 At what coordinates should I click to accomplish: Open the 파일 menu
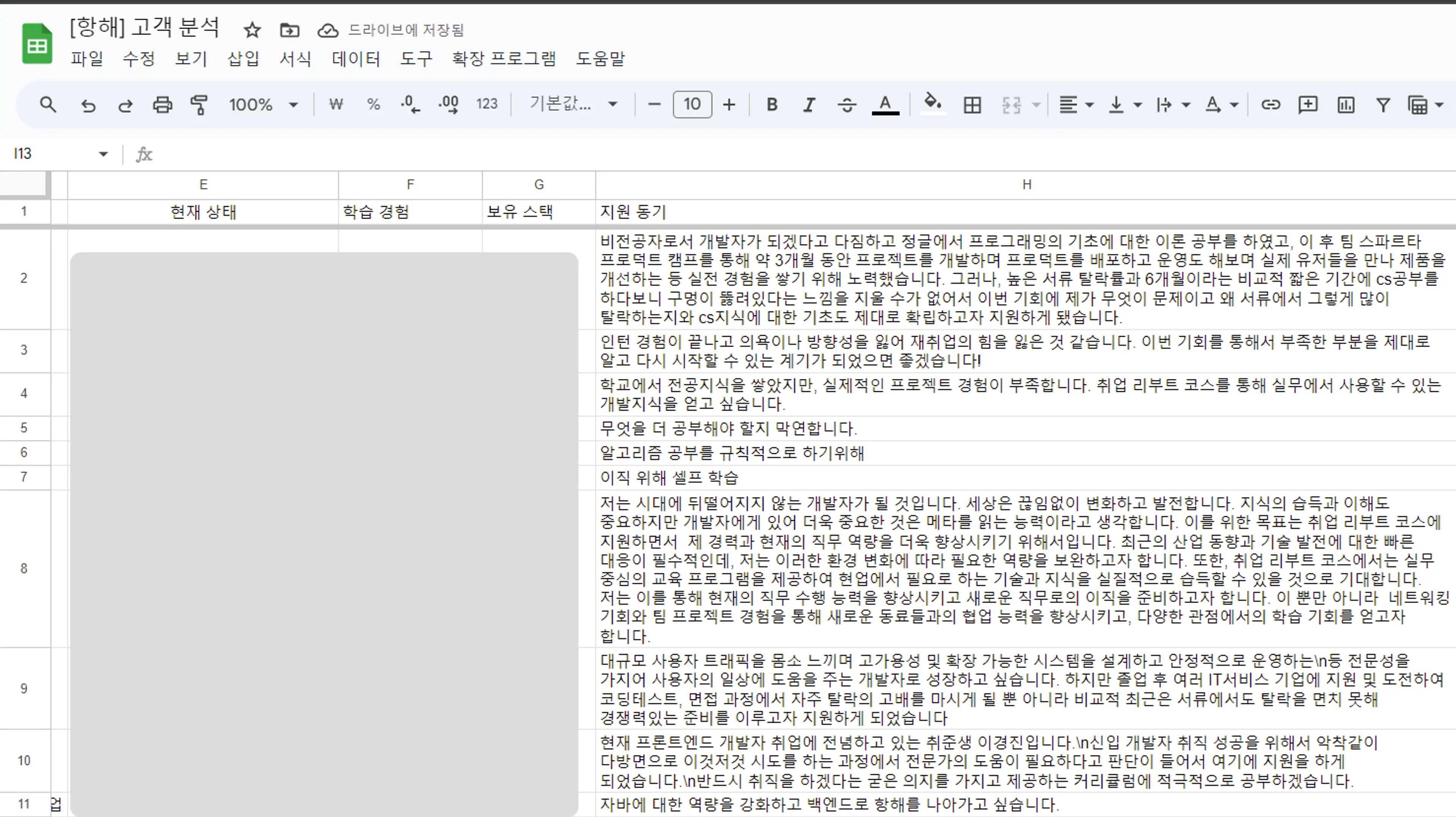click(x=86, y=58)
